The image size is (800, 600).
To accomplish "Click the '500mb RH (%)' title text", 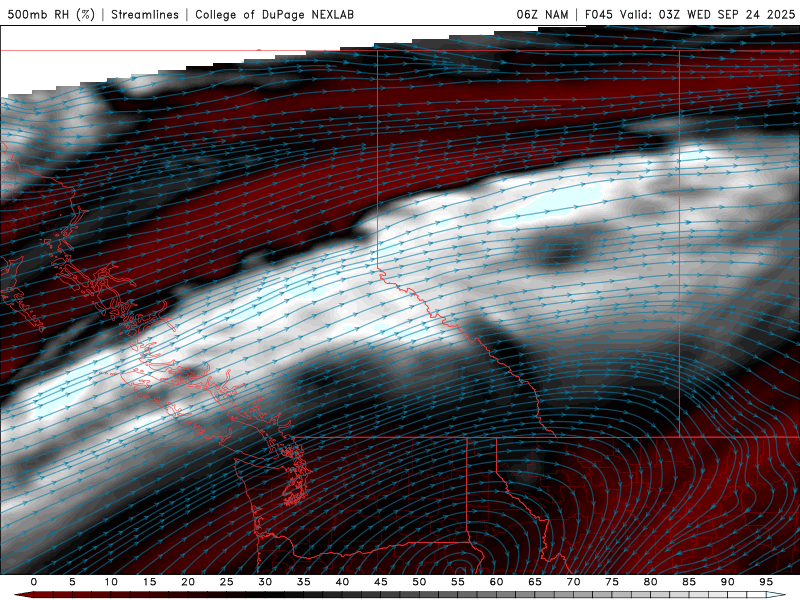I will (x=51, y=14).
